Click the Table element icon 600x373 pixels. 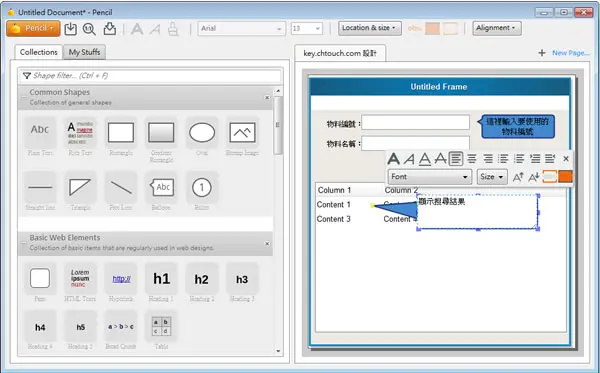pos(161,327)
